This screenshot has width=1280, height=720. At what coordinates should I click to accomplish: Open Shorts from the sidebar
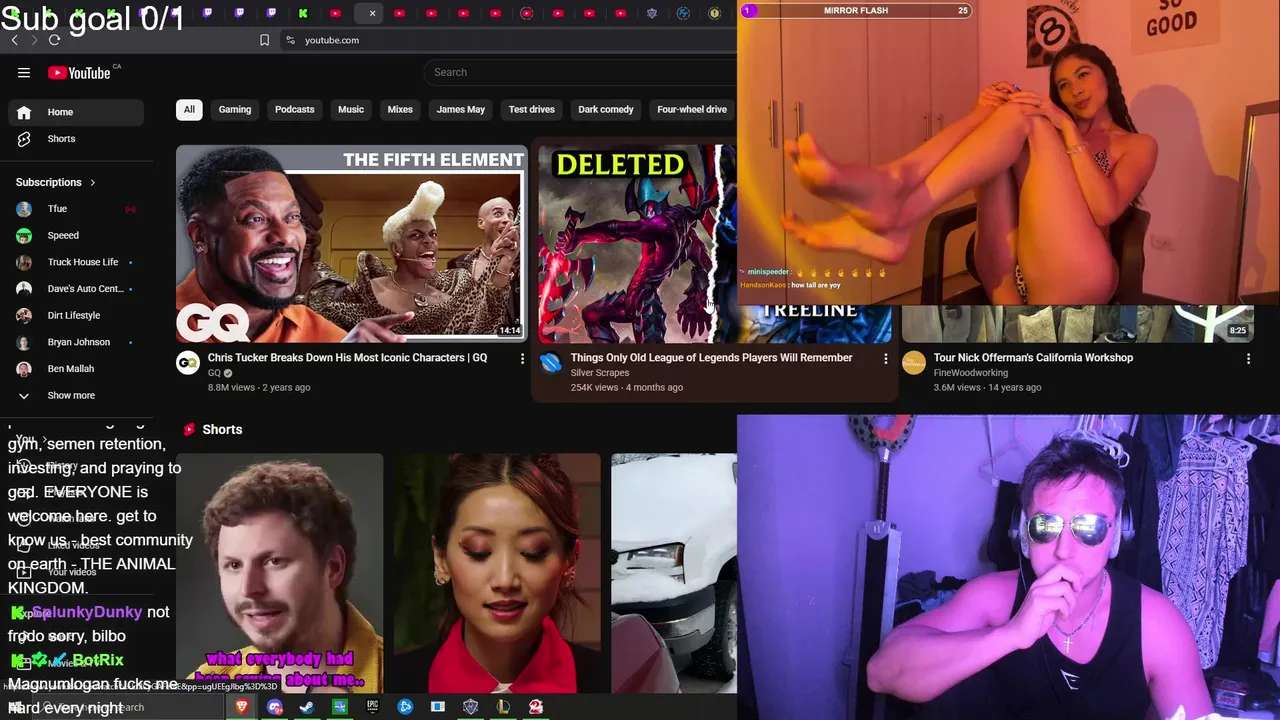point(75,139)
